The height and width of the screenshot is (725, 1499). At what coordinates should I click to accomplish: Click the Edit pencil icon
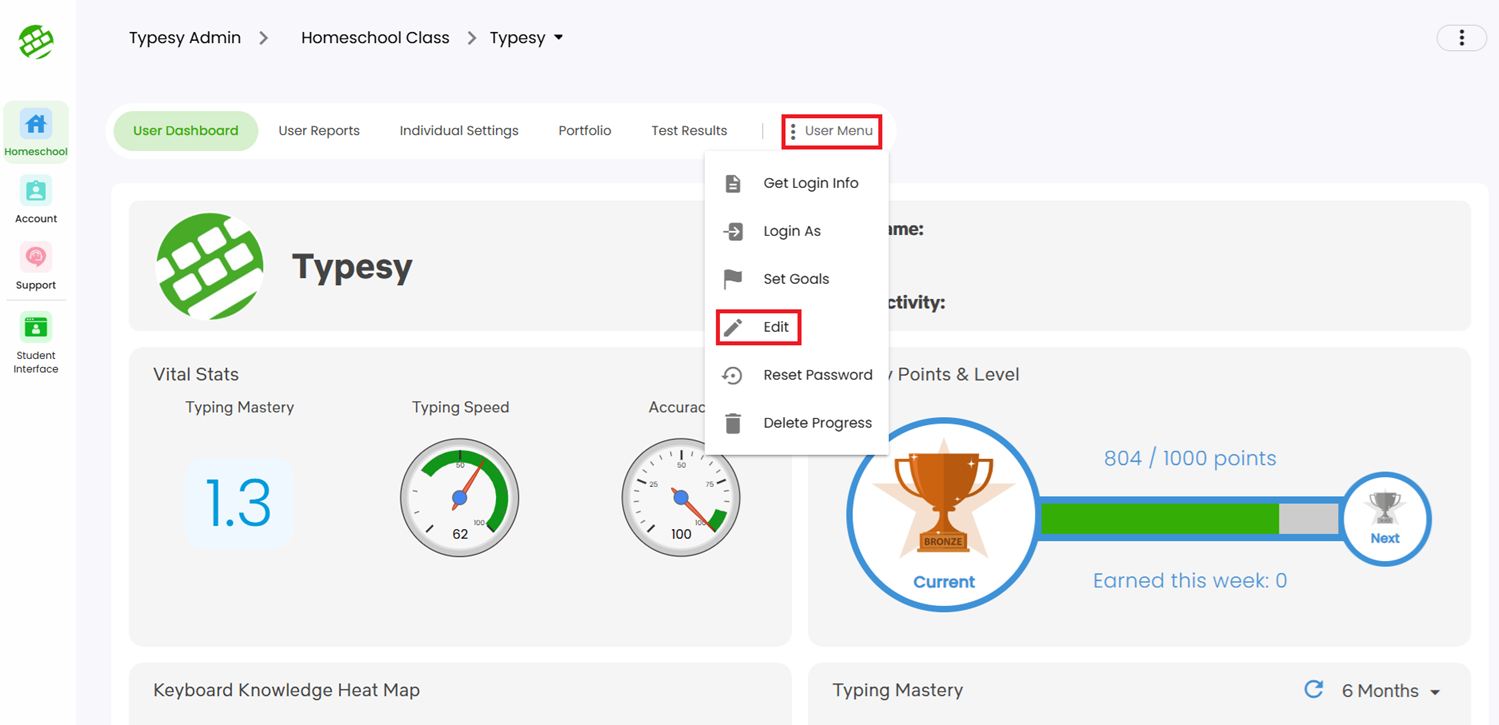pos(733,327)
